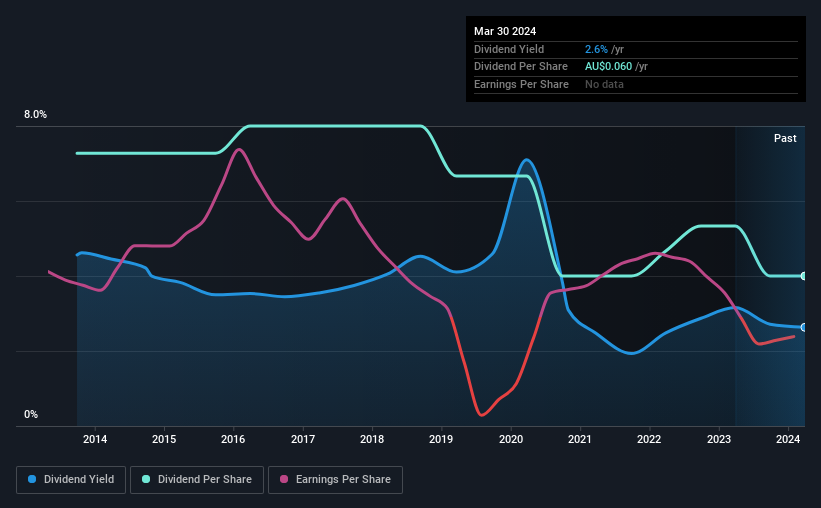Click the teal Dividend Per Share legend dot

146,479
